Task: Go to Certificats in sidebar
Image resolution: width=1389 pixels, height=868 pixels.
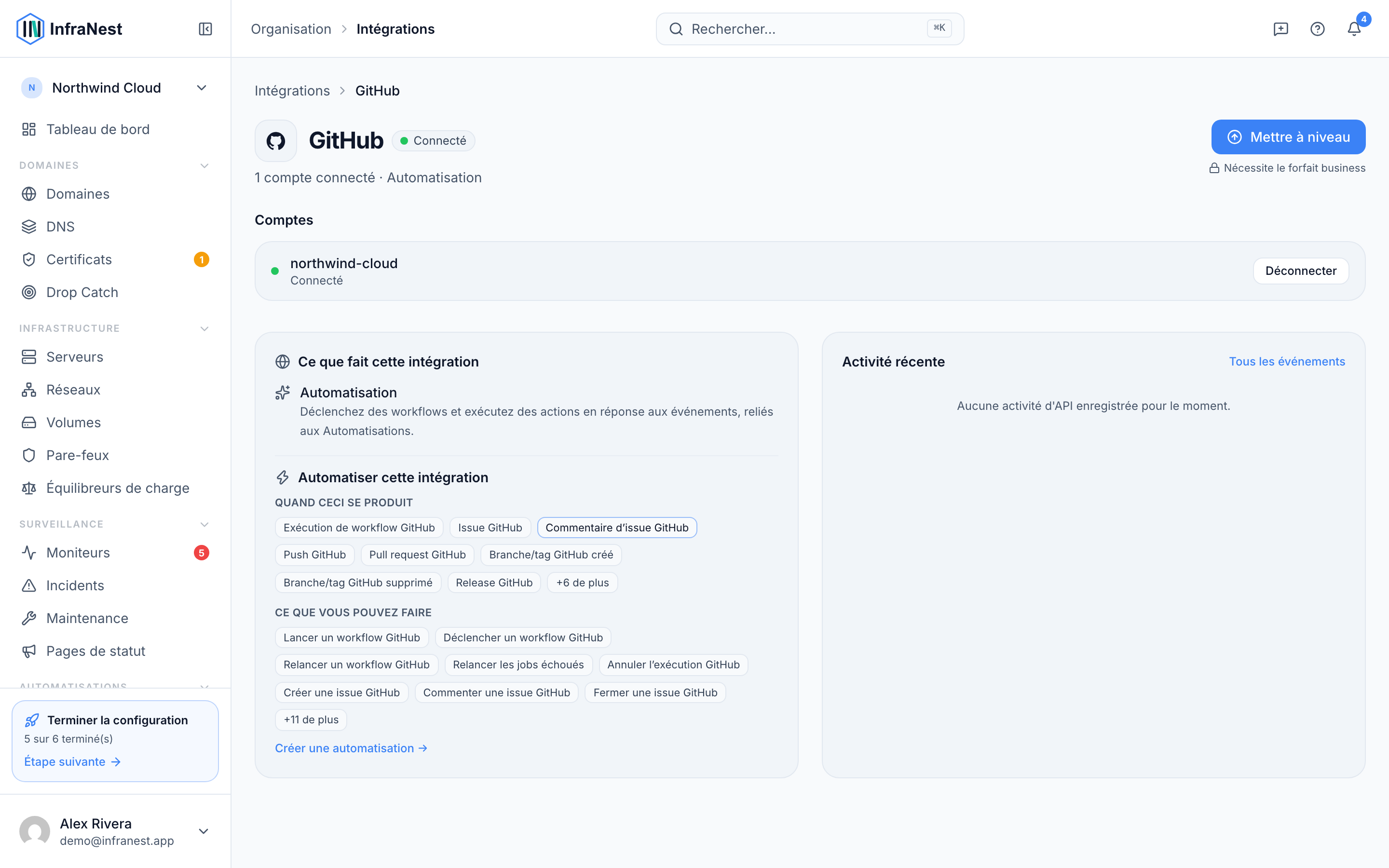Action: pos(115,259)
